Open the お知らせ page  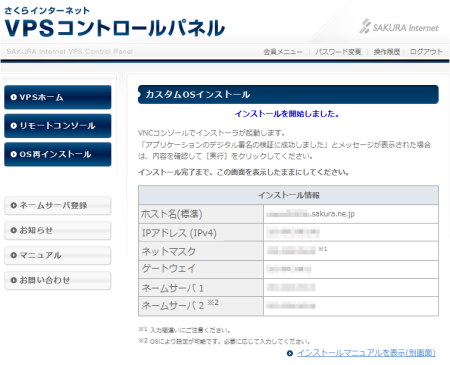(x=57, y=230)
